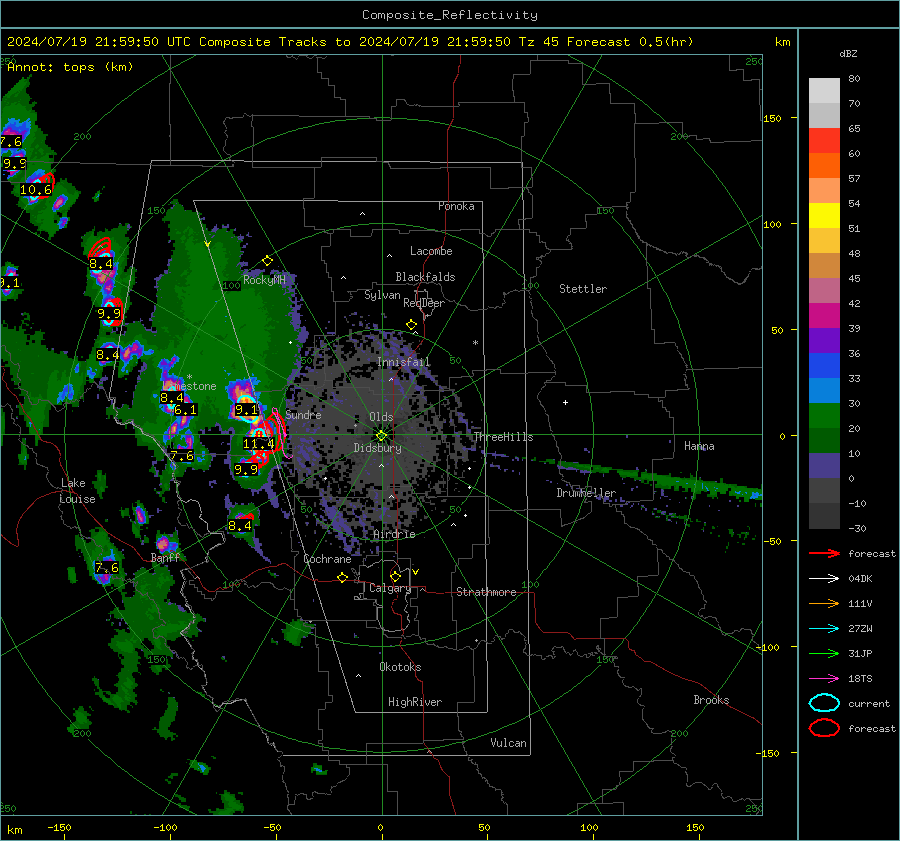This screenshot has height=841, width=900.
Task: Click the storm top label 6.1
Action: pyautogui.click(x=185, y=410)
